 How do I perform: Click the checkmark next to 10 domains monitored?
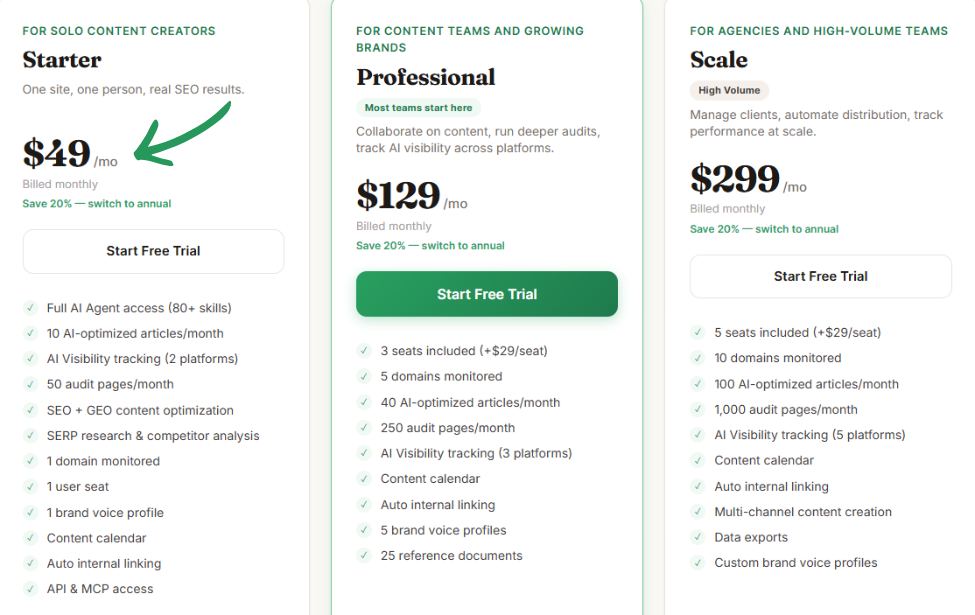tap(697, 358)
